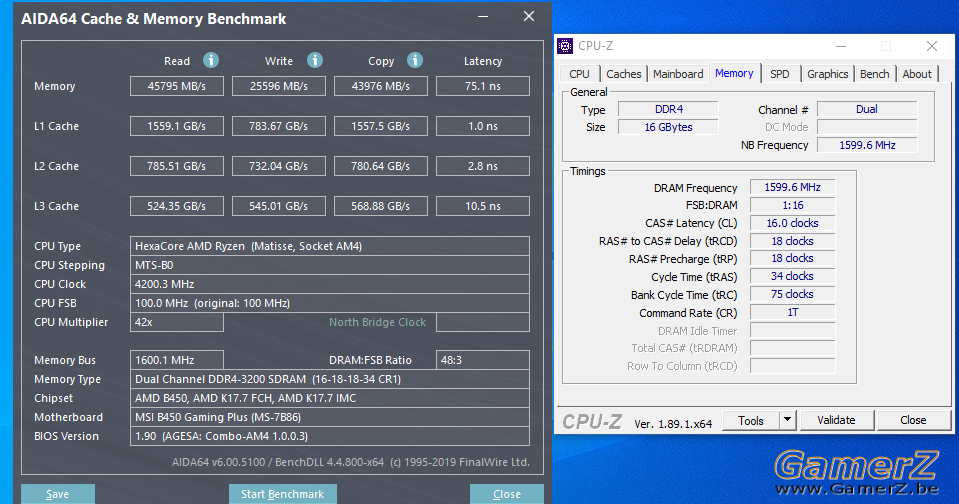The height and width of the screenshot is (504, 959).
Task: Click the L2 Cache Write value 732.04 GB/s
Action: coord(279,166)
